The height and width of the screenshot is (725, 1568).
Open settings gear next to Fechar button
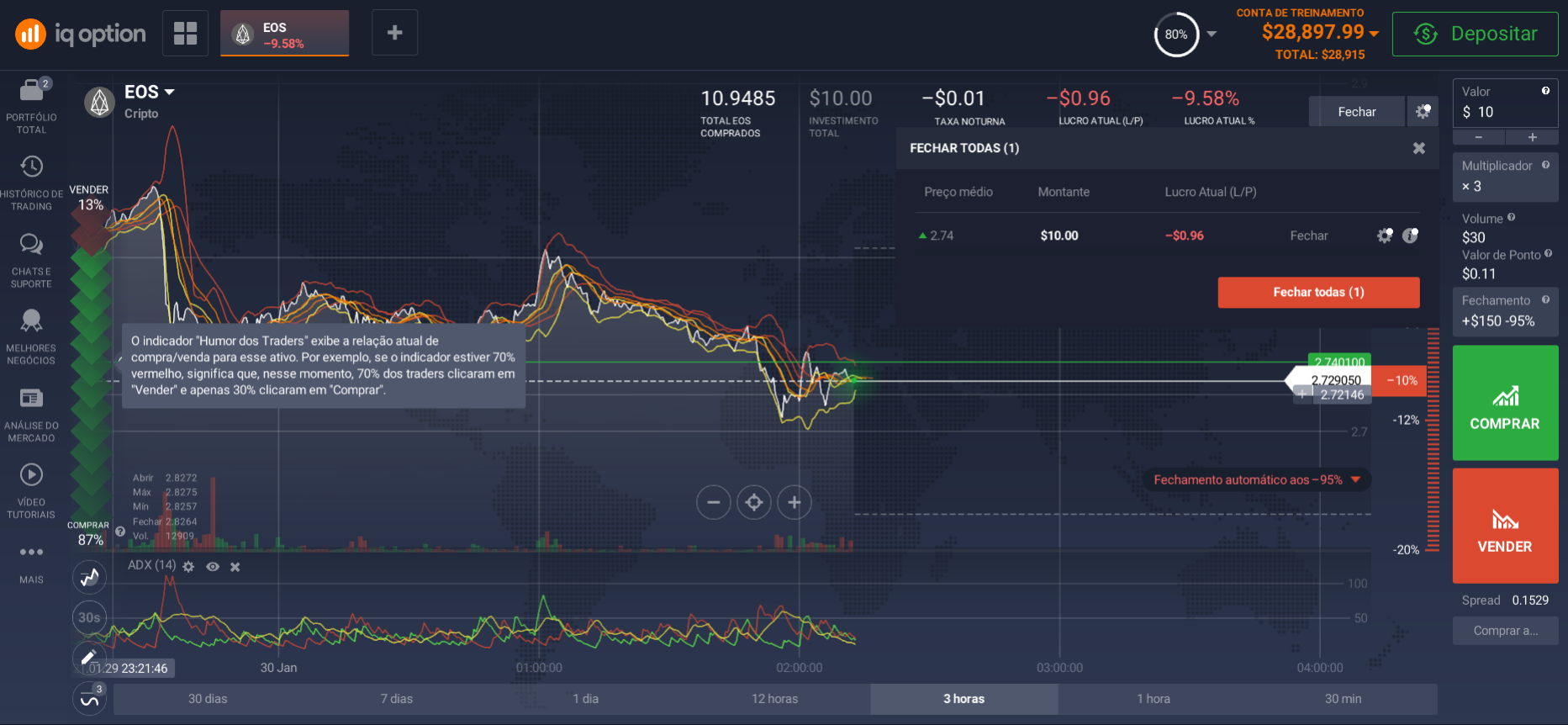tap(1423, 112)
